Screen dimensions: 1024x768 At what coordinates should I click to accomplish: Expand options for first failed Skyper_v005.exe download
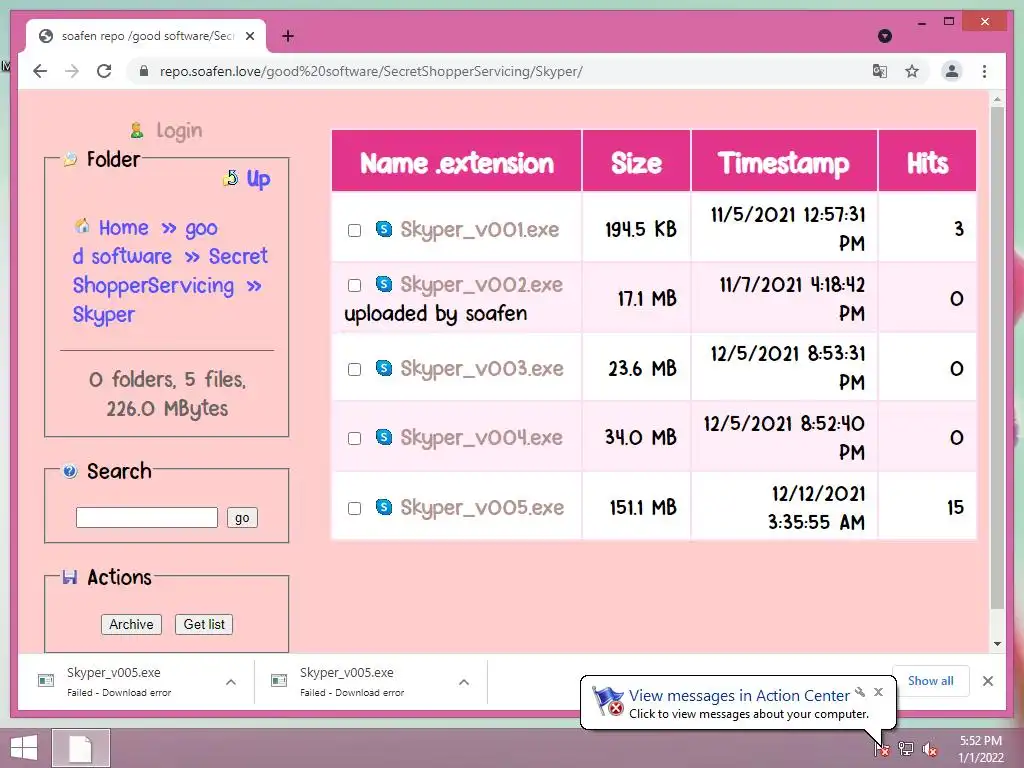click(231, 682)
